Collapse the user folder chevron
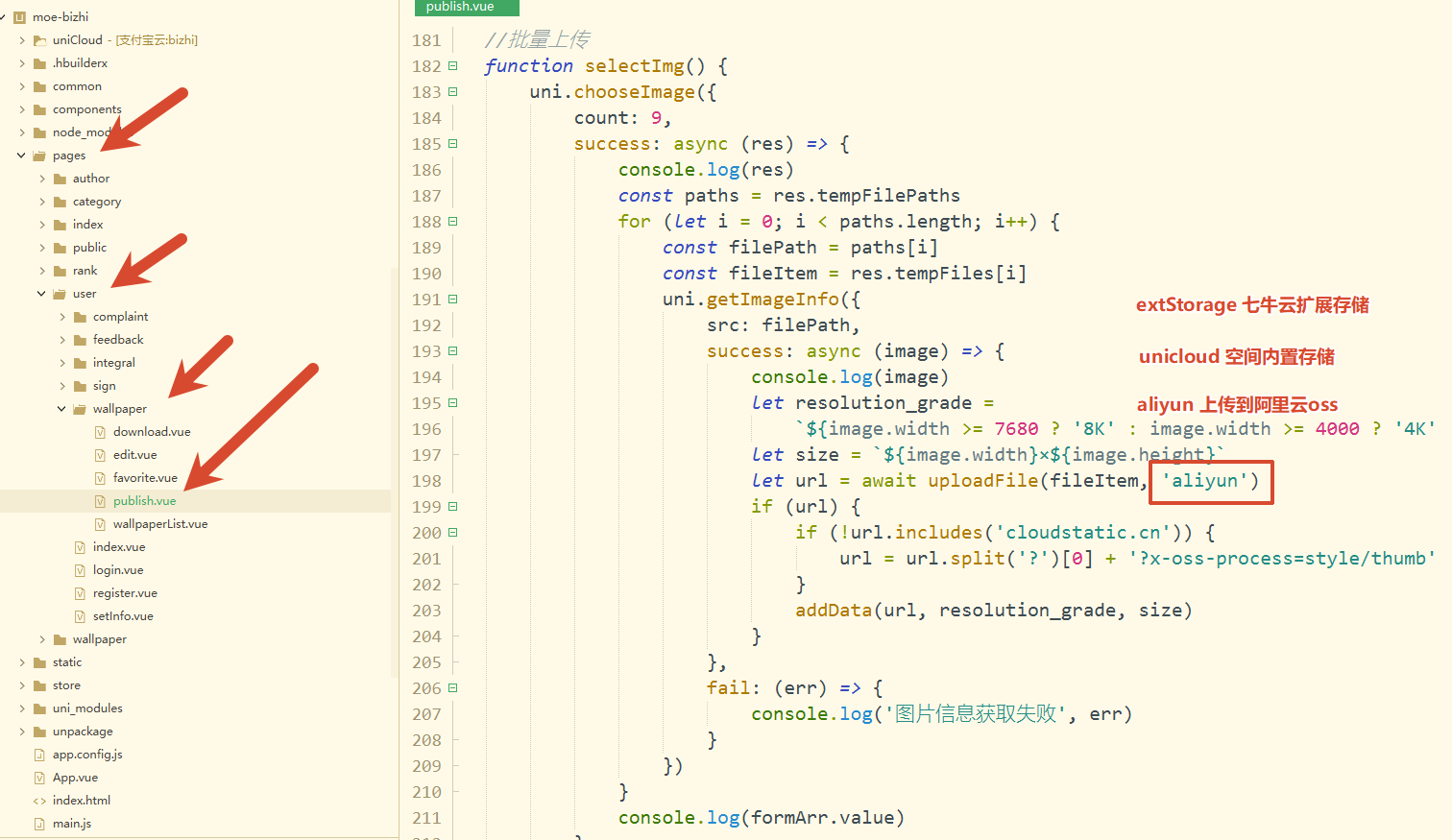This screenshot has height=840, width=1452. pos(41,294)
